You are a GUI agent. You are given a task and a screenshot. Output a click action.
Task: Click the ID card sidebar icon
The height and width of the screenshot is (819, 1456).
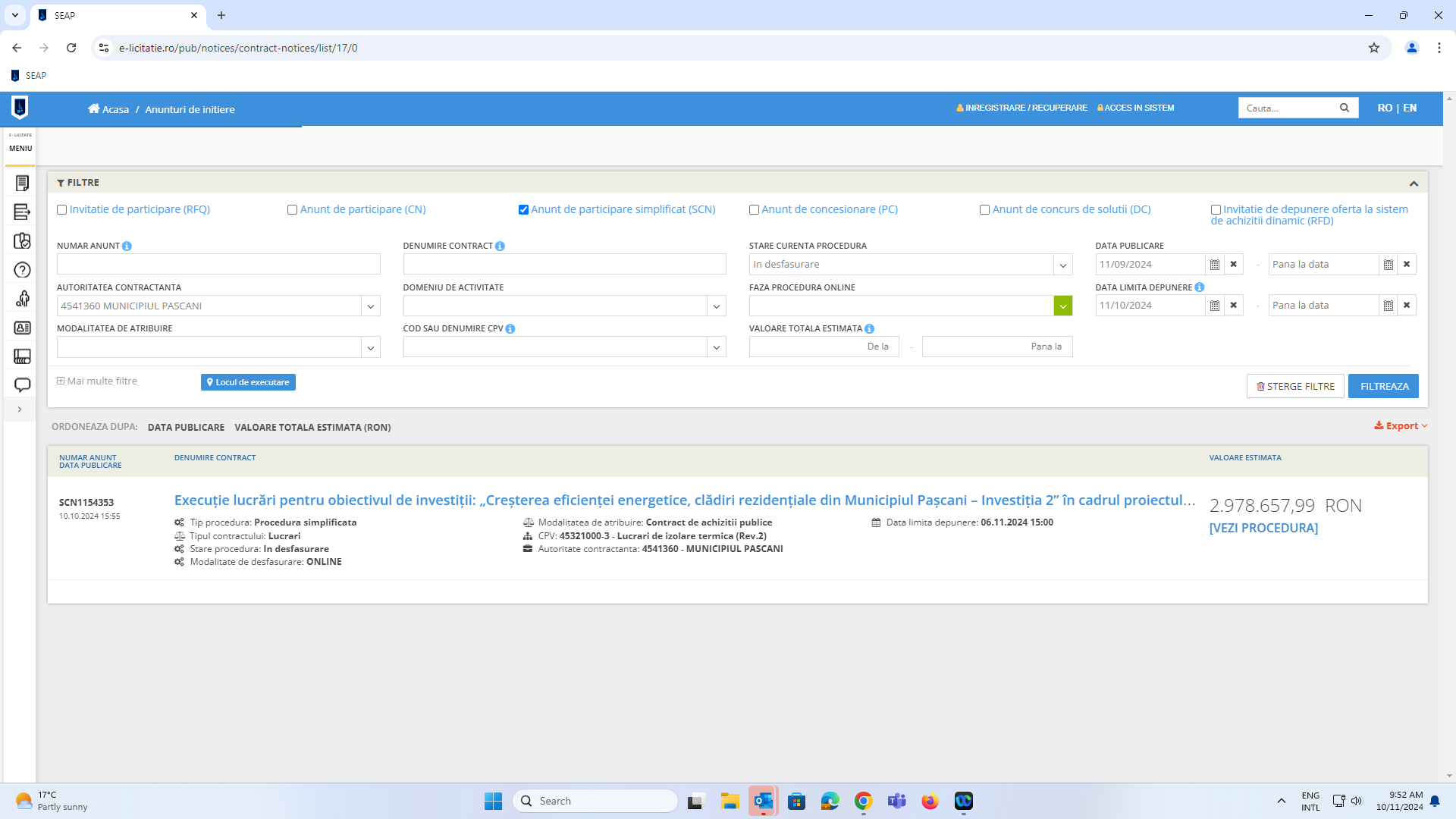[22, 328]
